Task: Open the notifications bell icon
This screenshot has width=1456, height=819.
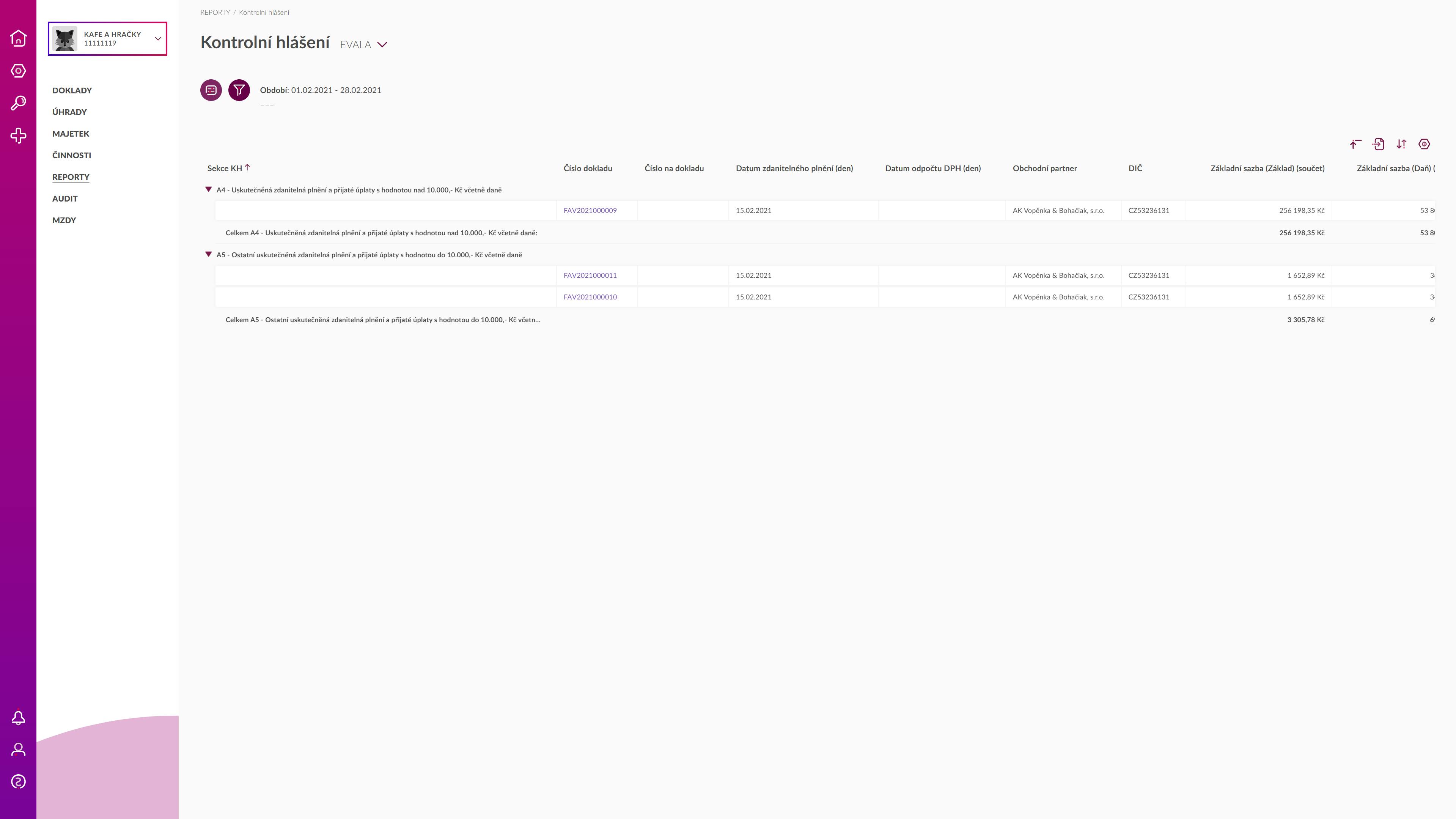Action: tap(18, 718)
